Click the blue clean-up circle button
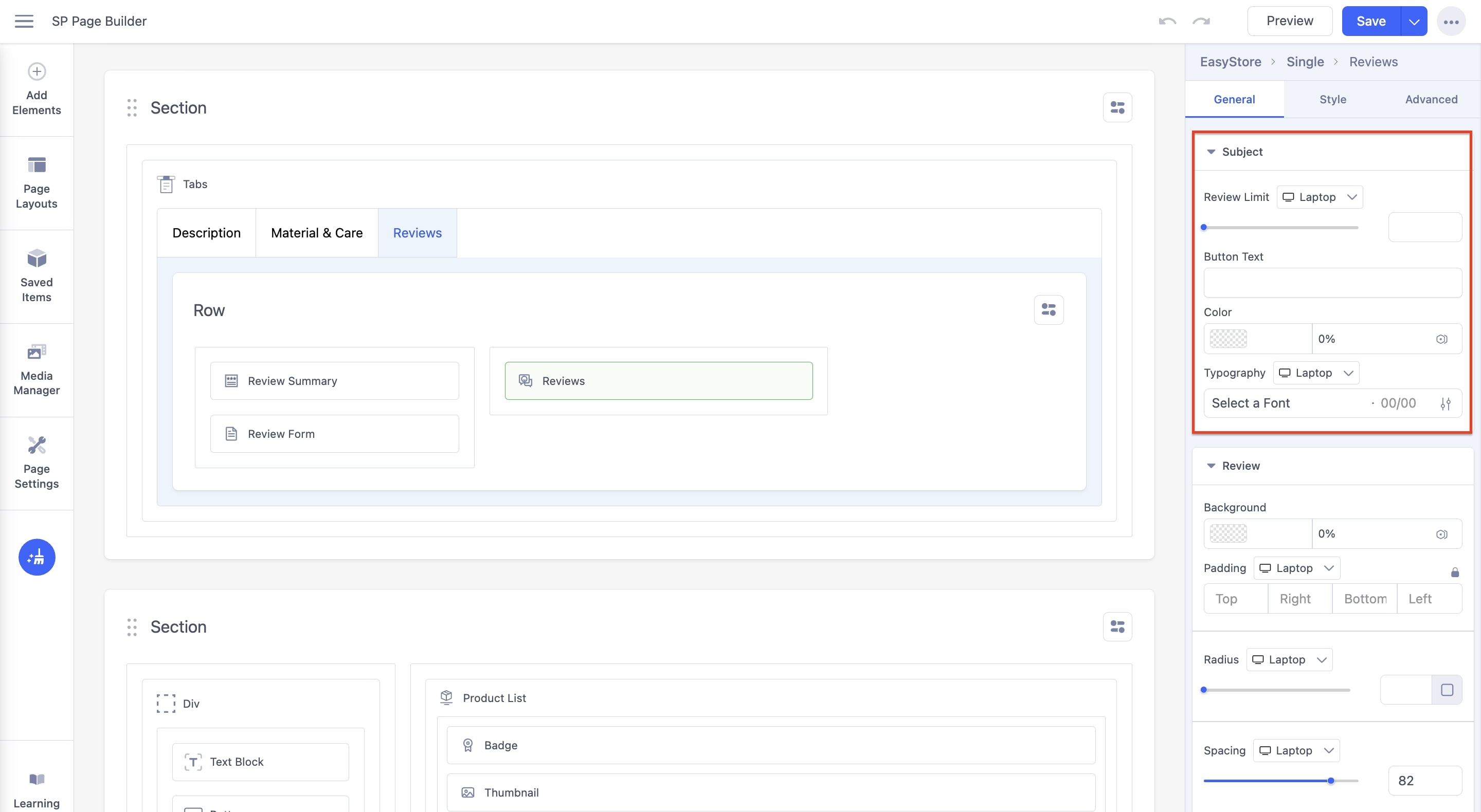The height and width of the screenshot is (812, 1481). (x=37, y=557)
